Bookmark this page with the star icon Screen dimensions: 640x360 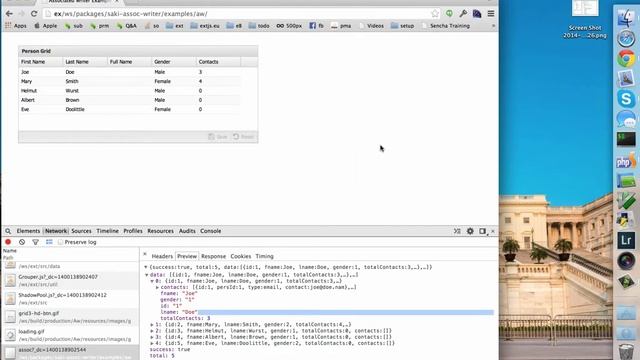(435, 14)
